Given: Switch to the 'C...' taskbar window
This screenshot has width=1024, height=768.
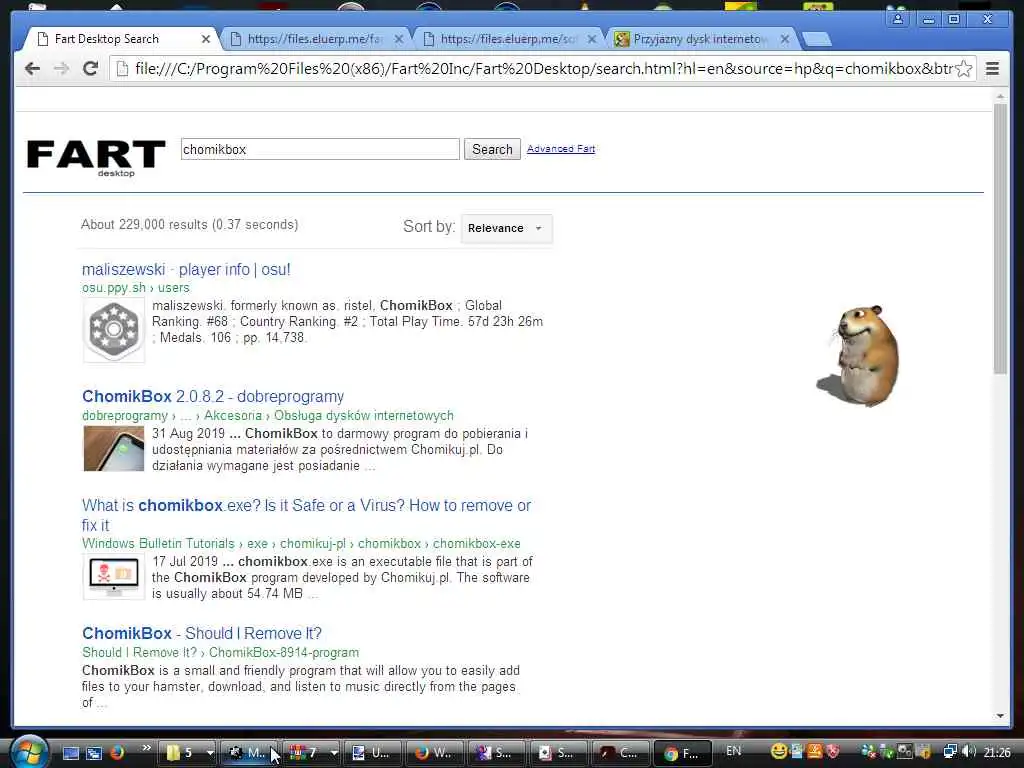Looking at the screenshot, I should tap(620, 753).
